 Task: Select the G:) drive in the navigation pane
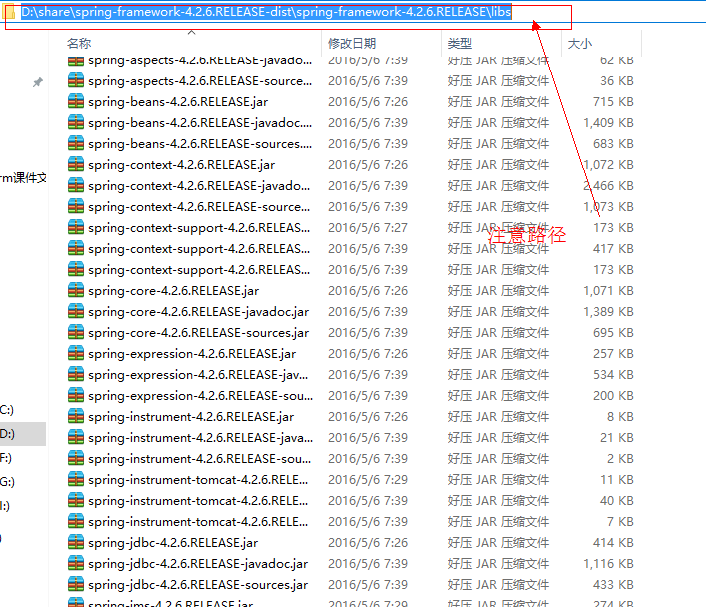pyautogui.click(x=7, y=482)
